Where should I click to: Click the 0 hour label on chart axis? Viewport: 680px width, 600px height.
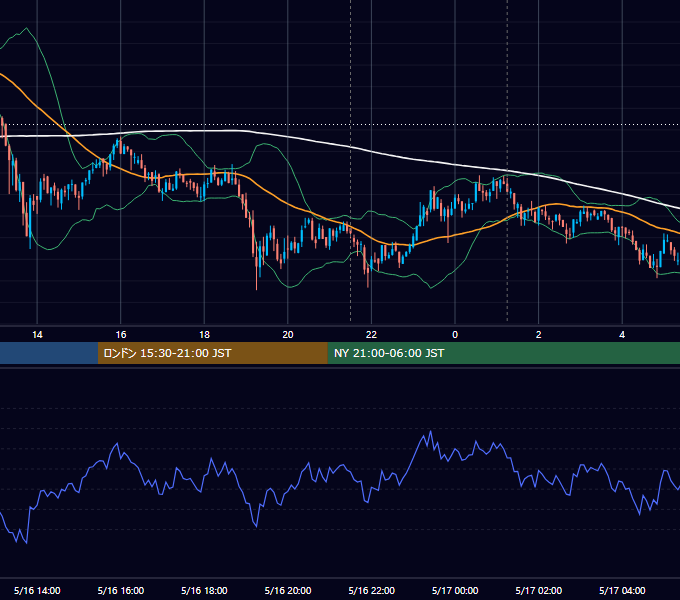(455, 335)
